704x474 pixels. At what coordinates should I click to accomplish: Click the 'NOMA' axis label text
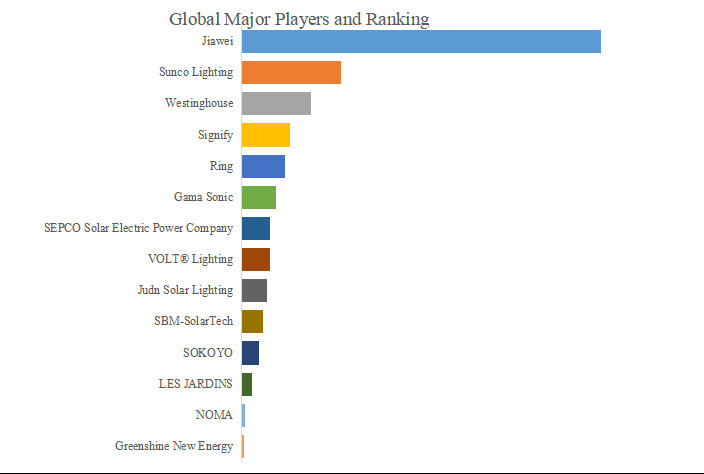click(x=214, y=415)
